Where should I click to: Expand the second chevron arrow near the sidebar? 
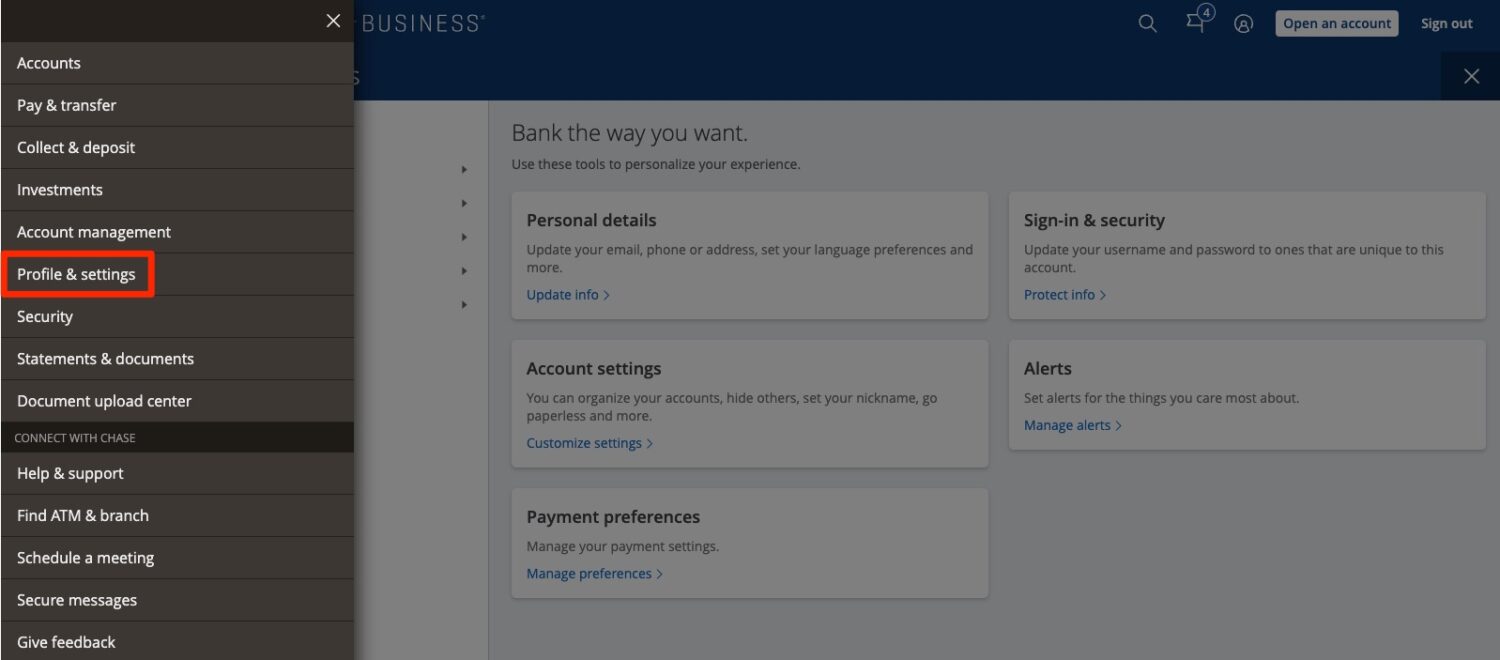pyautogui.click(x=463, y=201)
